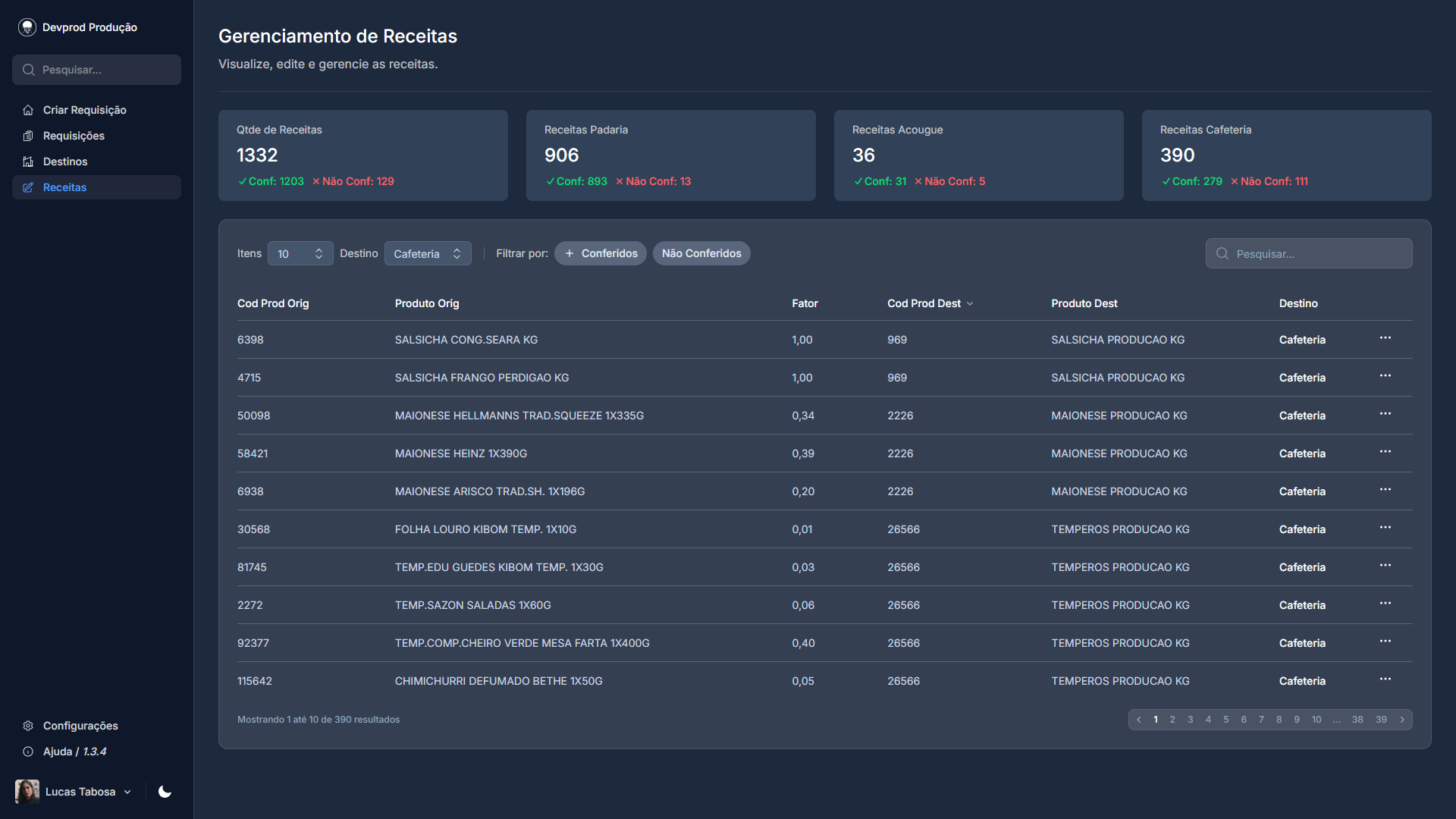Go to page 5 of results
The width and height of the screenshot is (1456, 819).
point(1225,720)
